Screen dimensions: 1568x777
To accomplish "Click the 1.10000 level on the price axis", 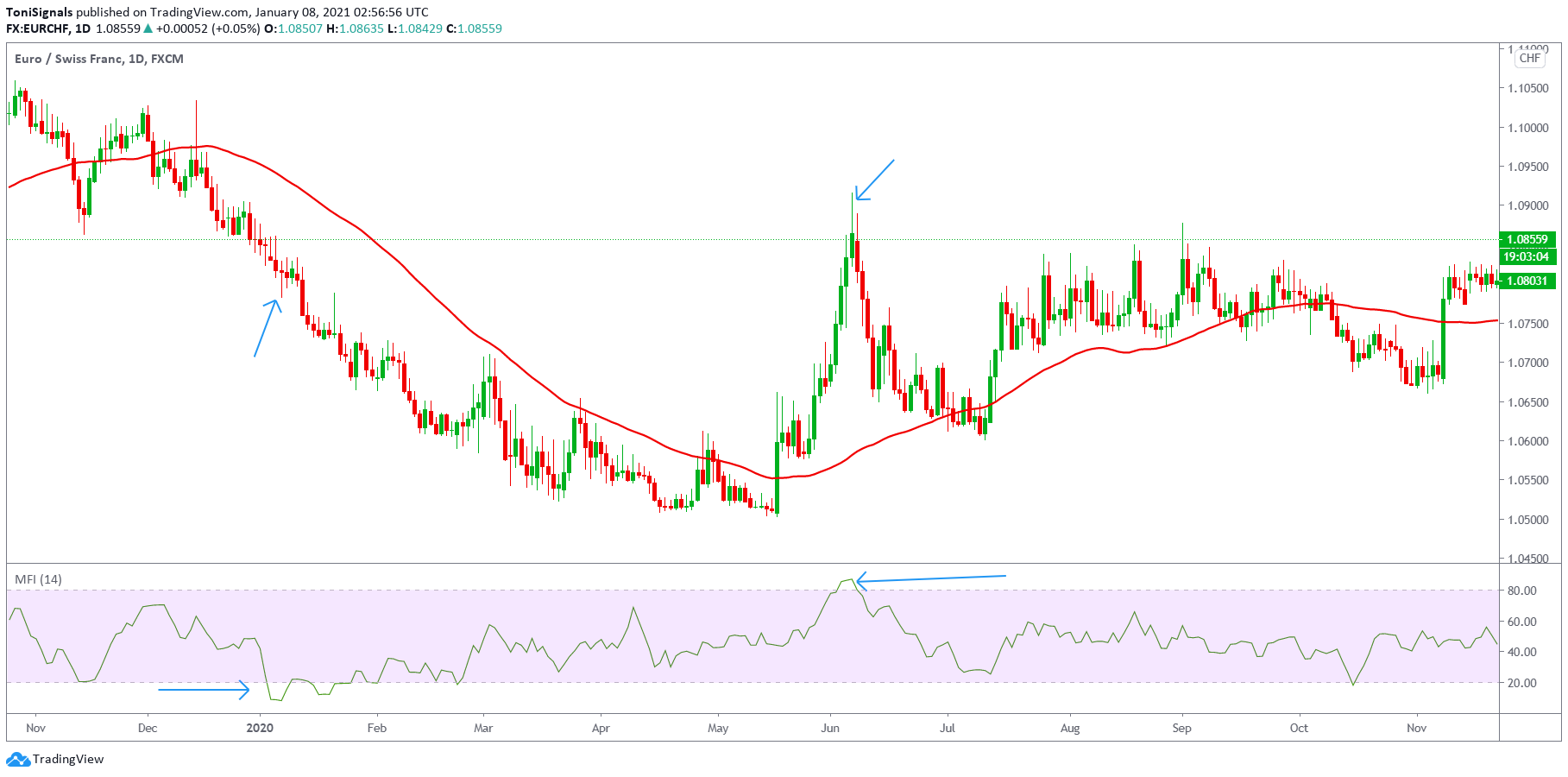I will click(1527, 128).
